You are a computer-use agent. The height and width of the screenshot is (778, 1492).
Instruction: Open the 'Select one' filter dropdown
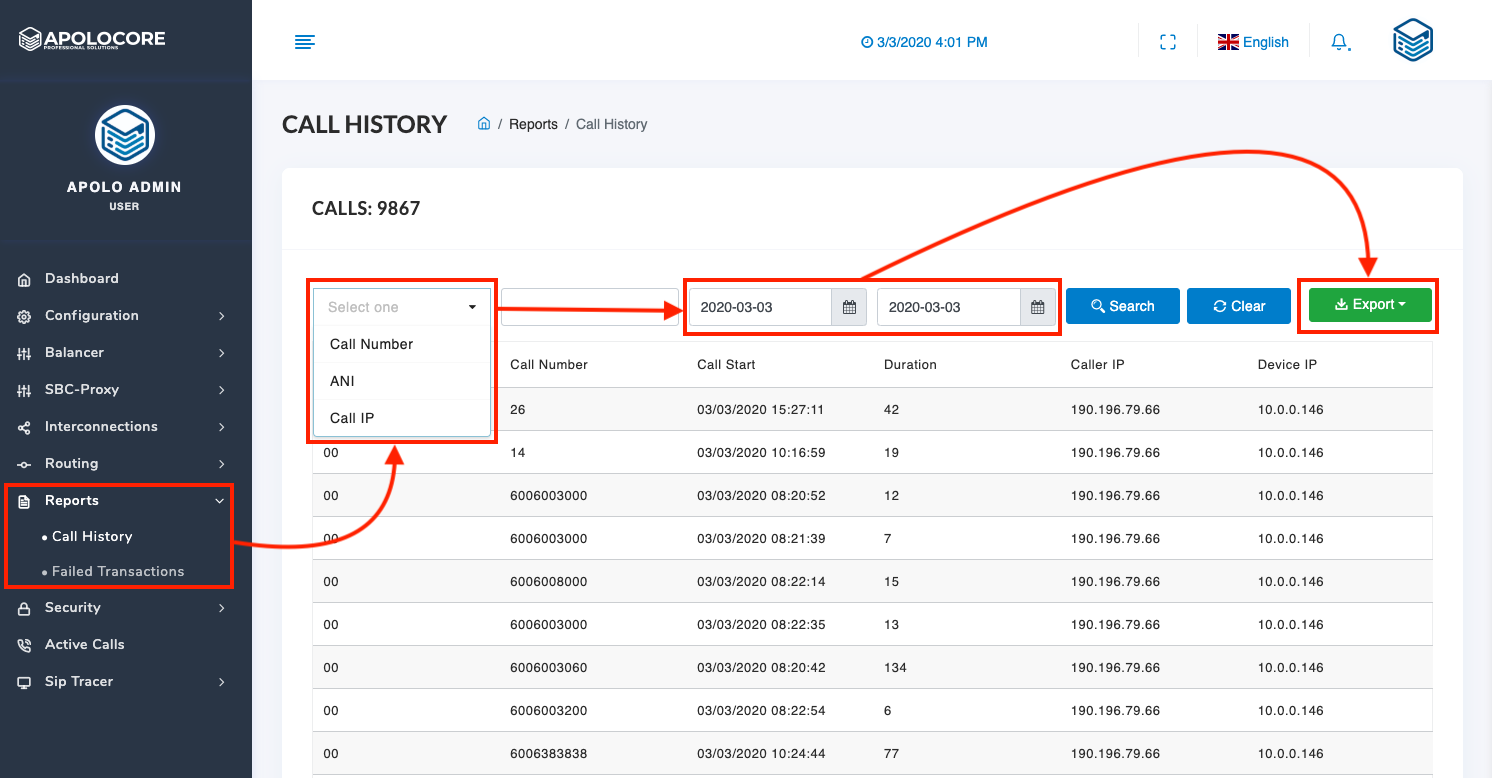[x=402, y=307]
